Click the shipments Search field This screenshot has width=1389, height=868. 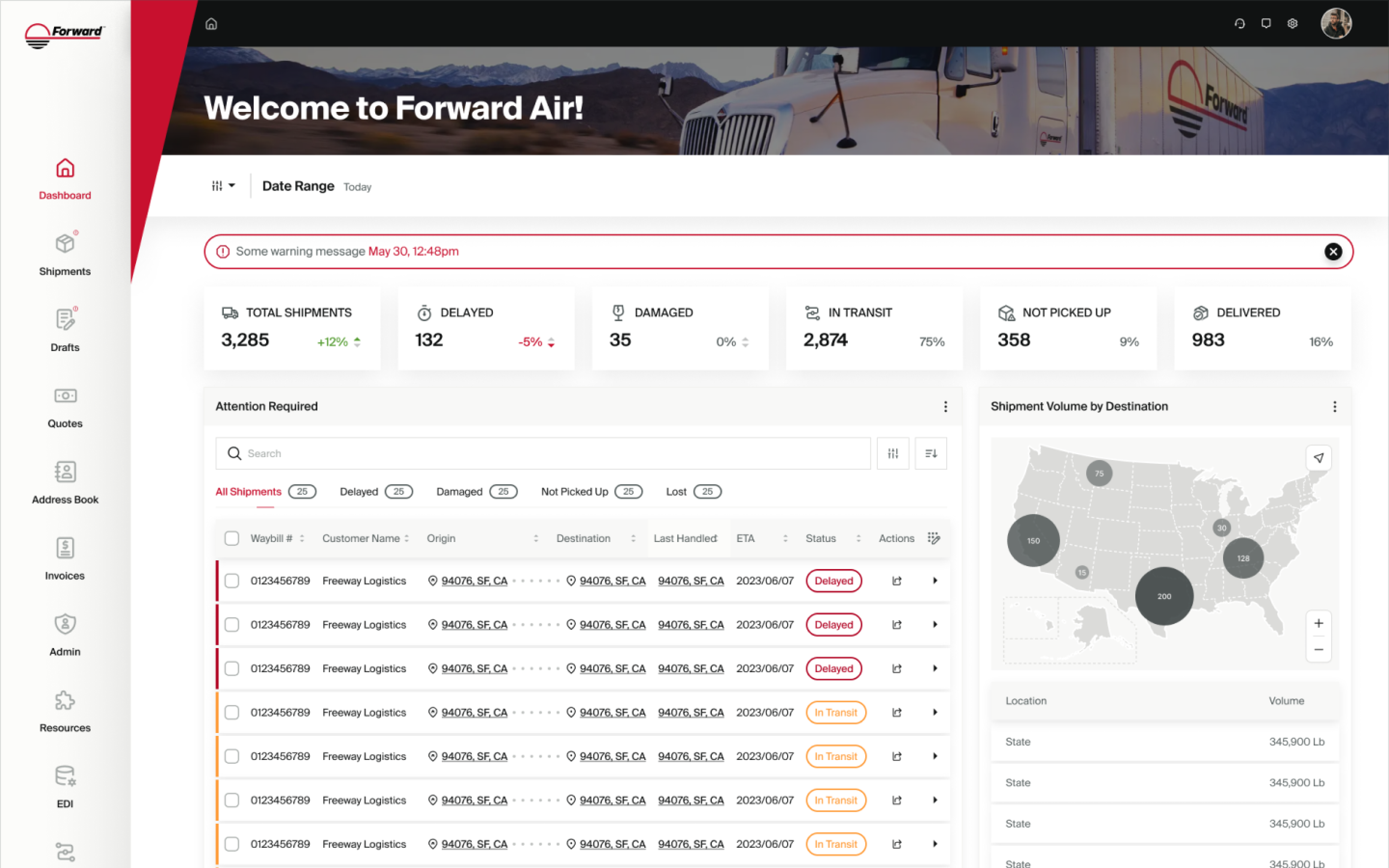[x=543, y=453]
